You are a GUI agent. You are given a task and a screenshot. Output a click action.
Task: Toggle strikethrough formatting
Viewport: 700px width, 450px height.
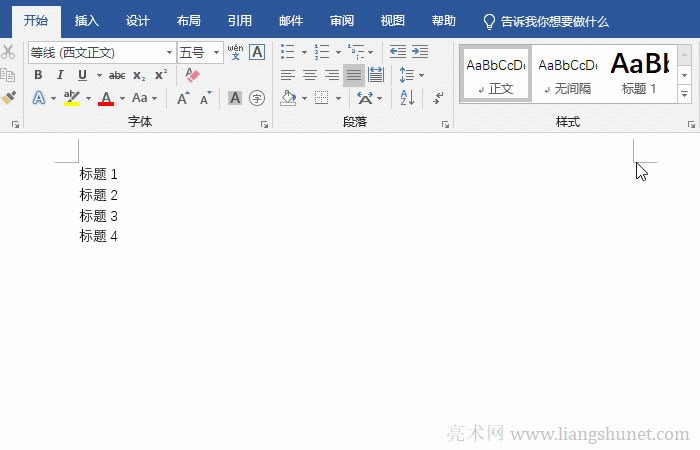pyautogui.click(x=117, y=75)
